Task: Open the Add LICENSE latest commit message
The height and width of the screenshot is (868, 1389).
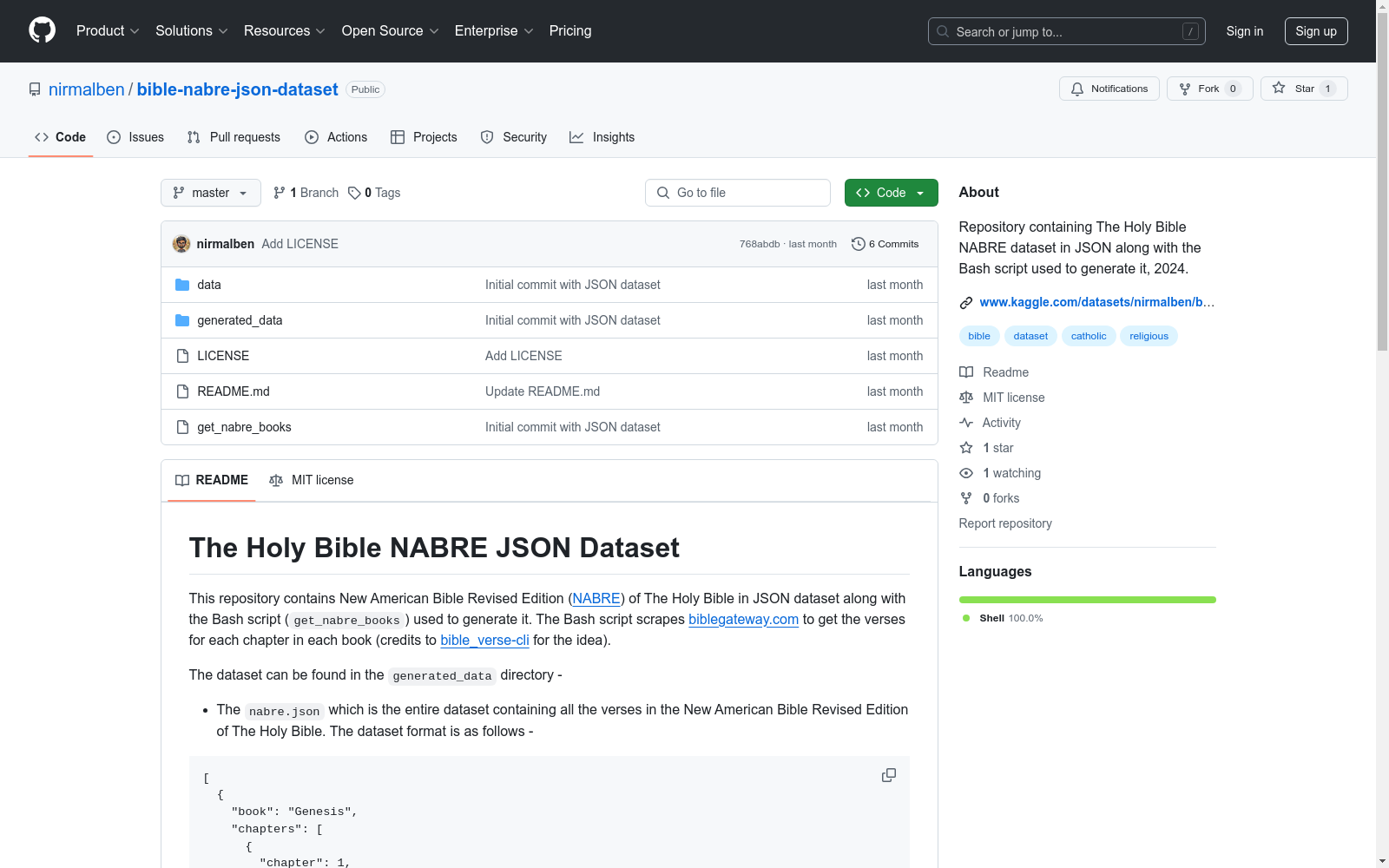Action: point(300,244)
